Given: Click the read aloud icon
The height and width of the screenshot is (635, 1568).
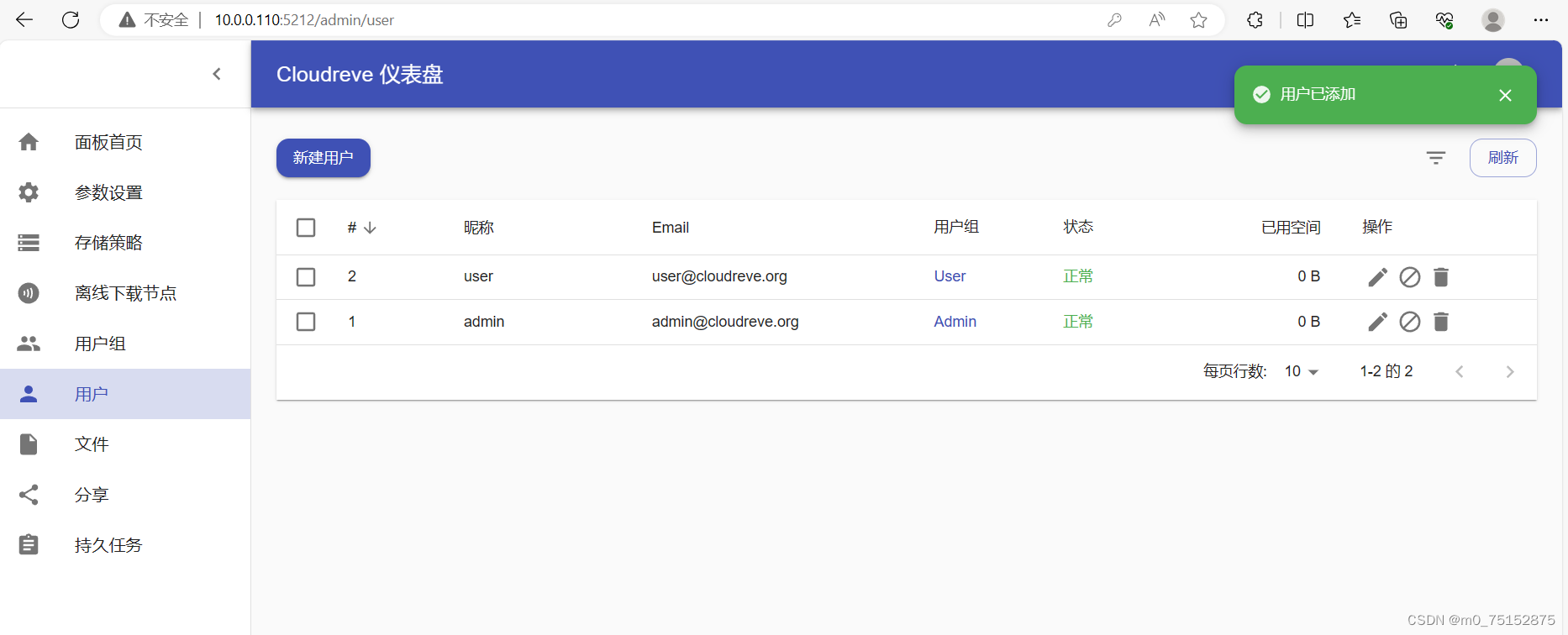Looking at the screenshot, I should [x=1157, y=20].
